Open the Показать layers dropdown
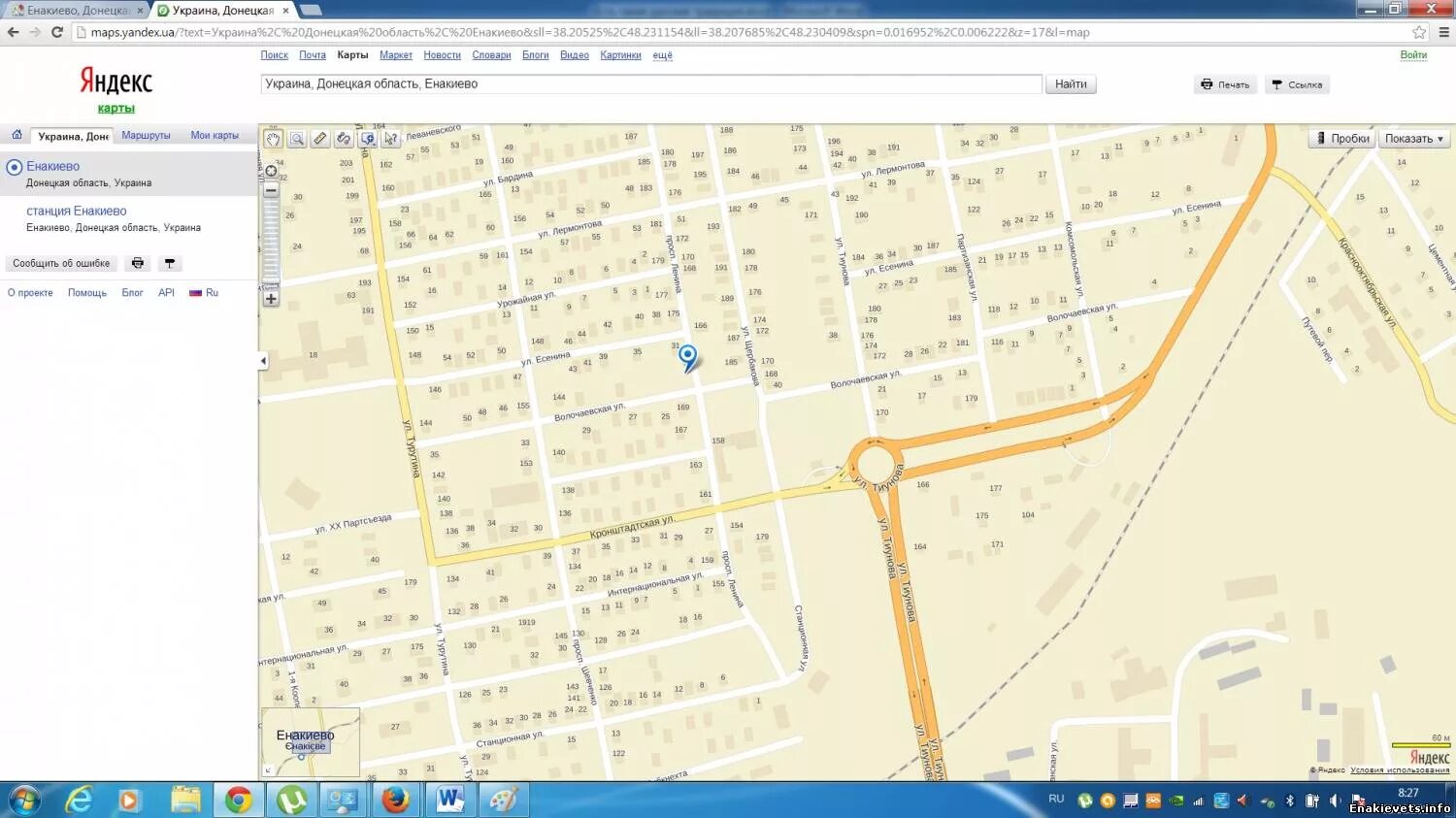The image size is (1456, 818). coord(1414,139)
